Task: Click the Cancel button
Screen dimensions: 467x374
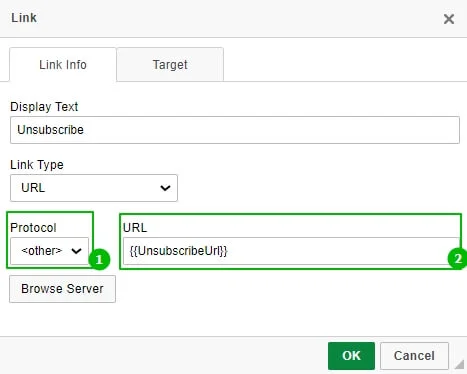Action: [x=414, y=356]
